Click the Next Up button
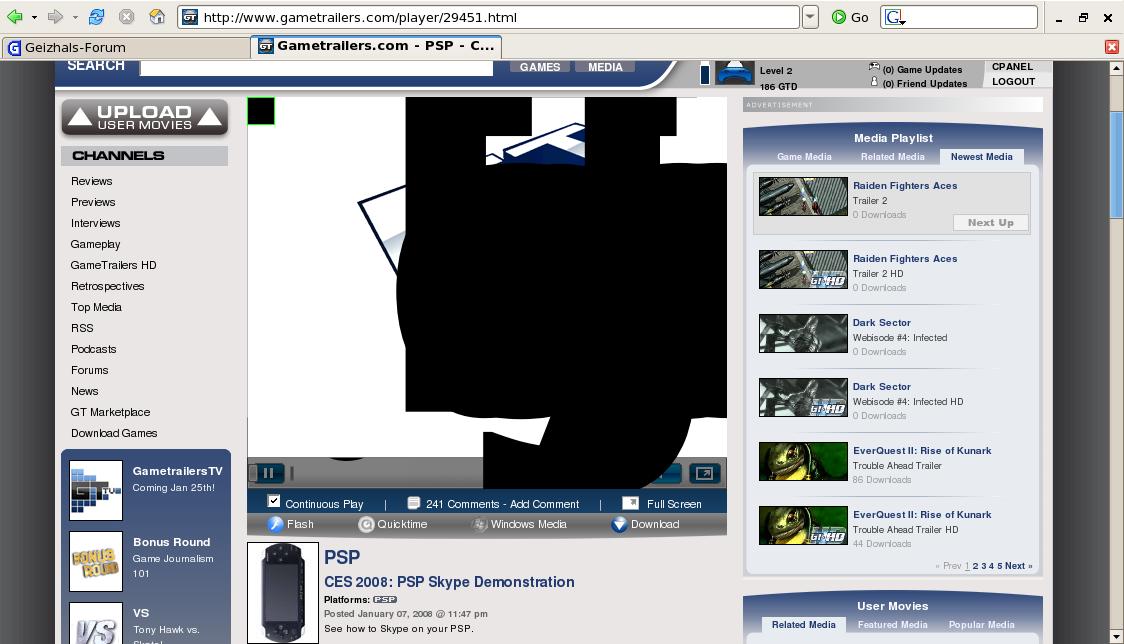 click(x=991, y=223)
